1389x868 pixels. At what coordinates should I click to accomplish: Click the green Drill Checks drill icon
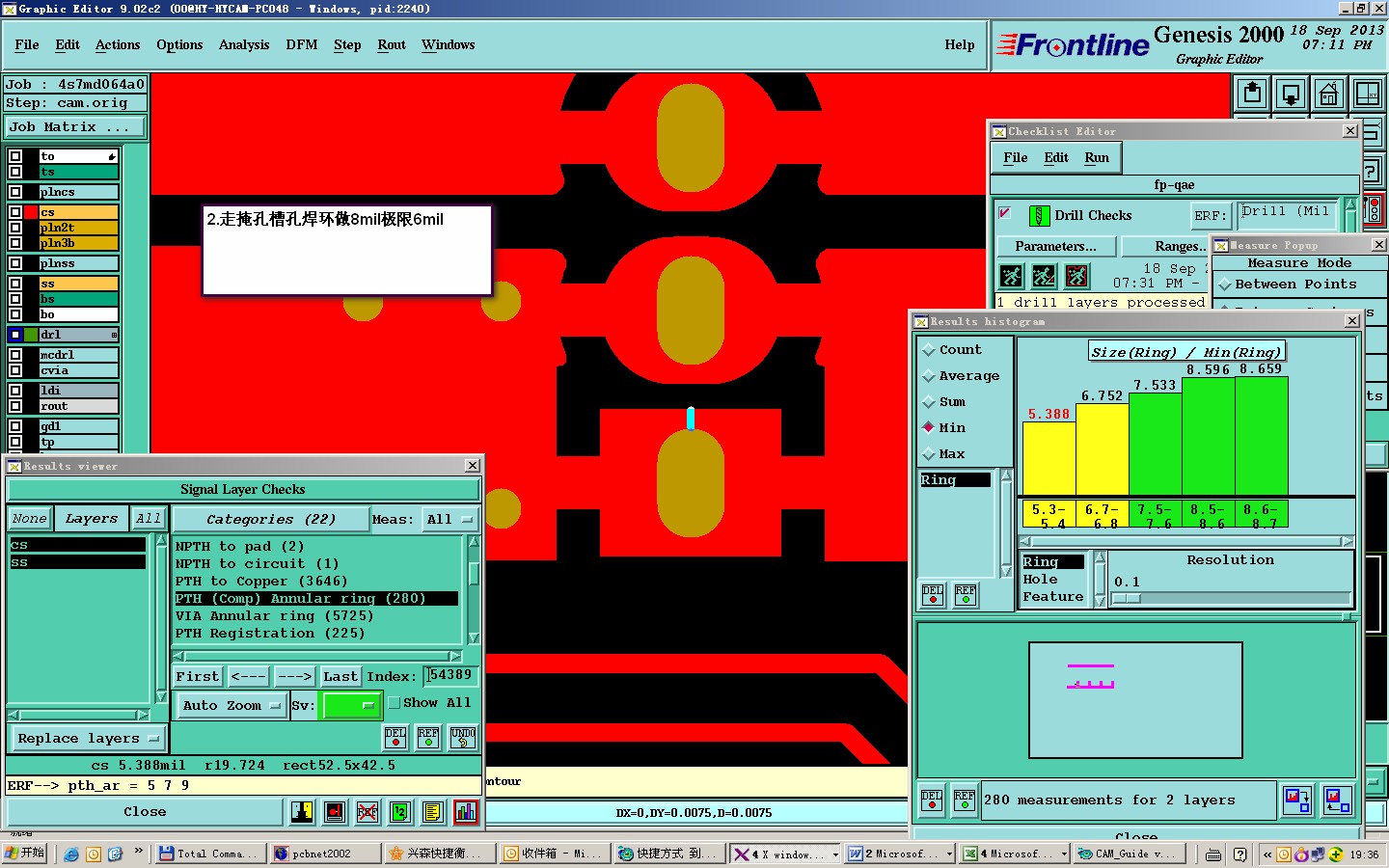point(1039,216)
